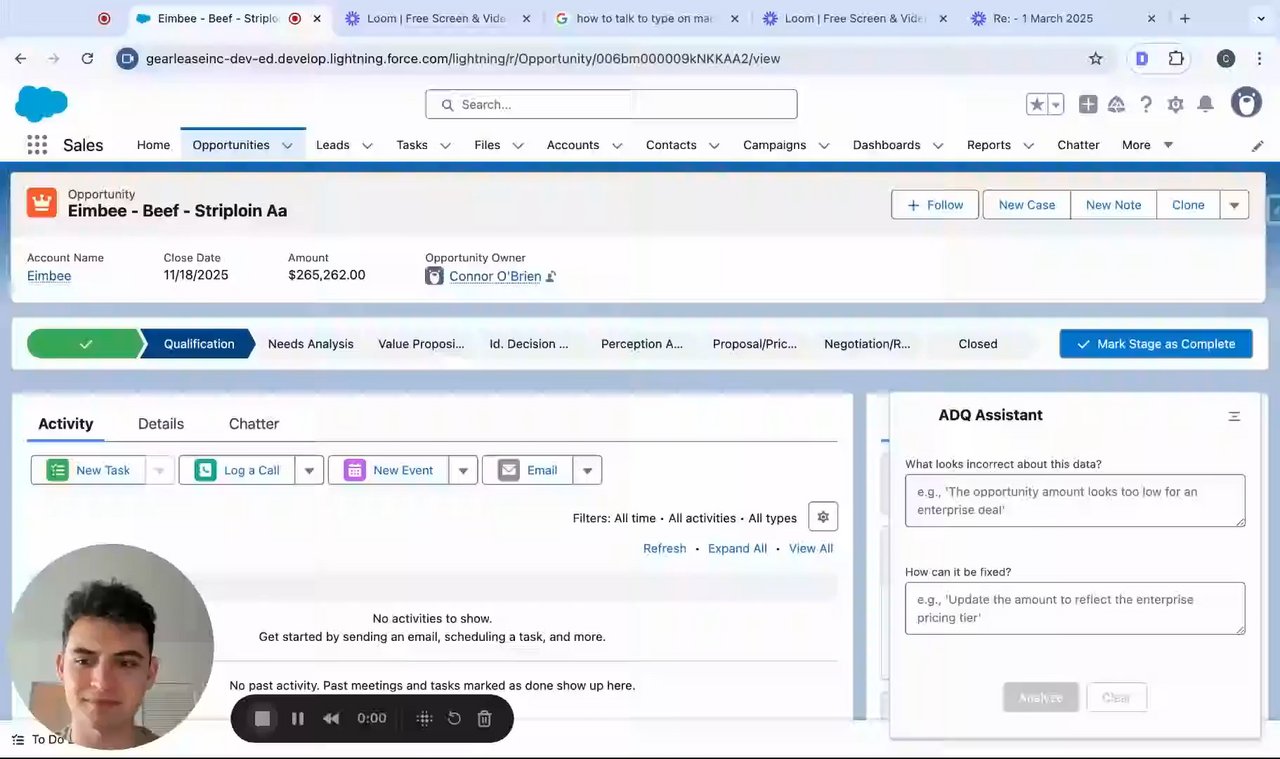Switch to the record Chatter tab
Screen dimensions: 1280x759
(x=254, y=424)
